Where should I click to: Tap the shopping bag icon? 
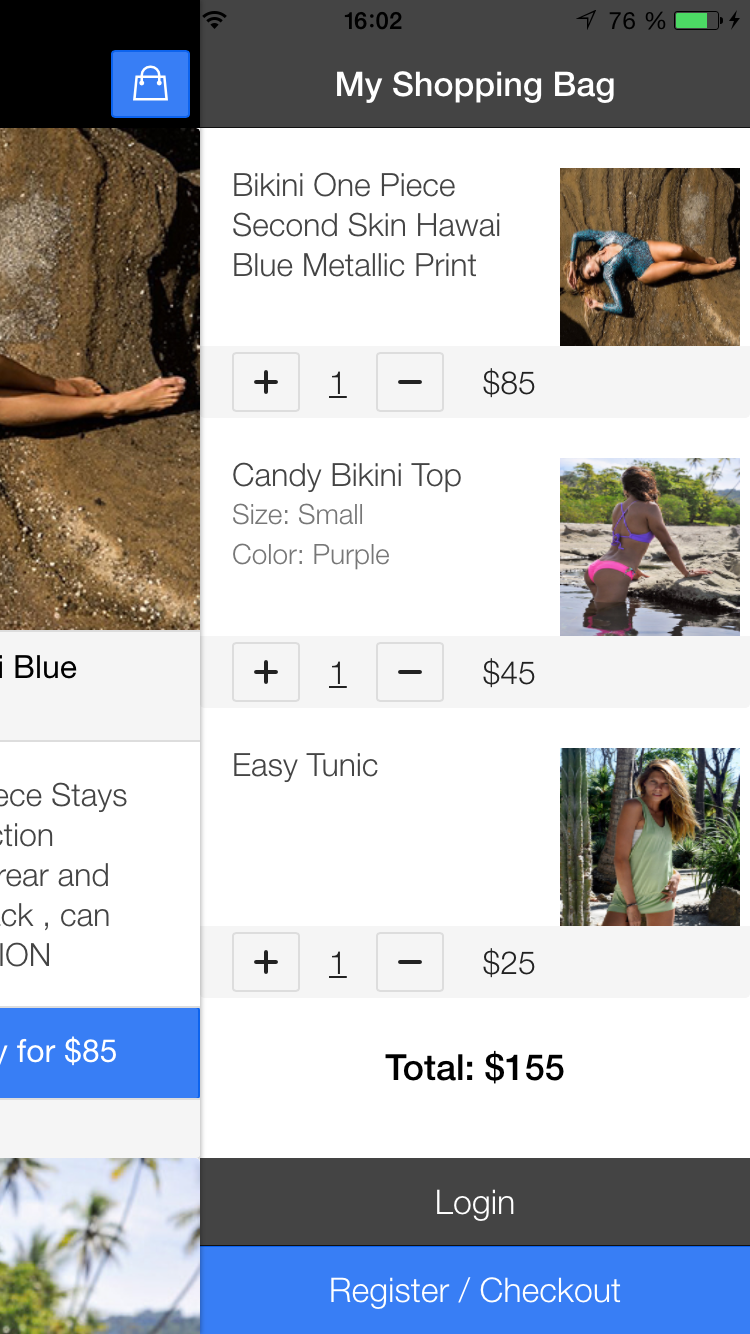pos(150,84)
